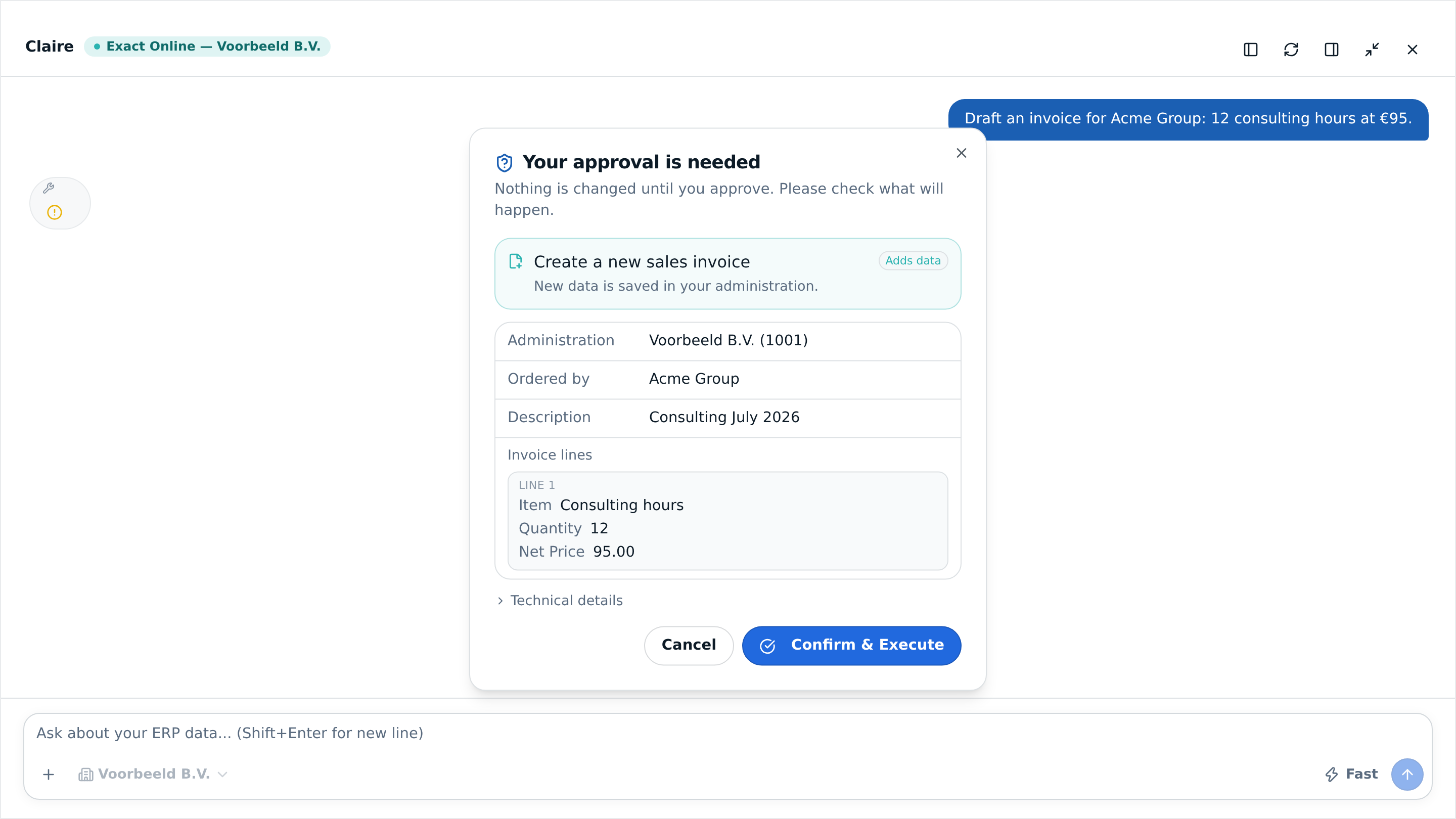
Task: Click the Acme Group ordered-by value
Action: pos(694,379)
